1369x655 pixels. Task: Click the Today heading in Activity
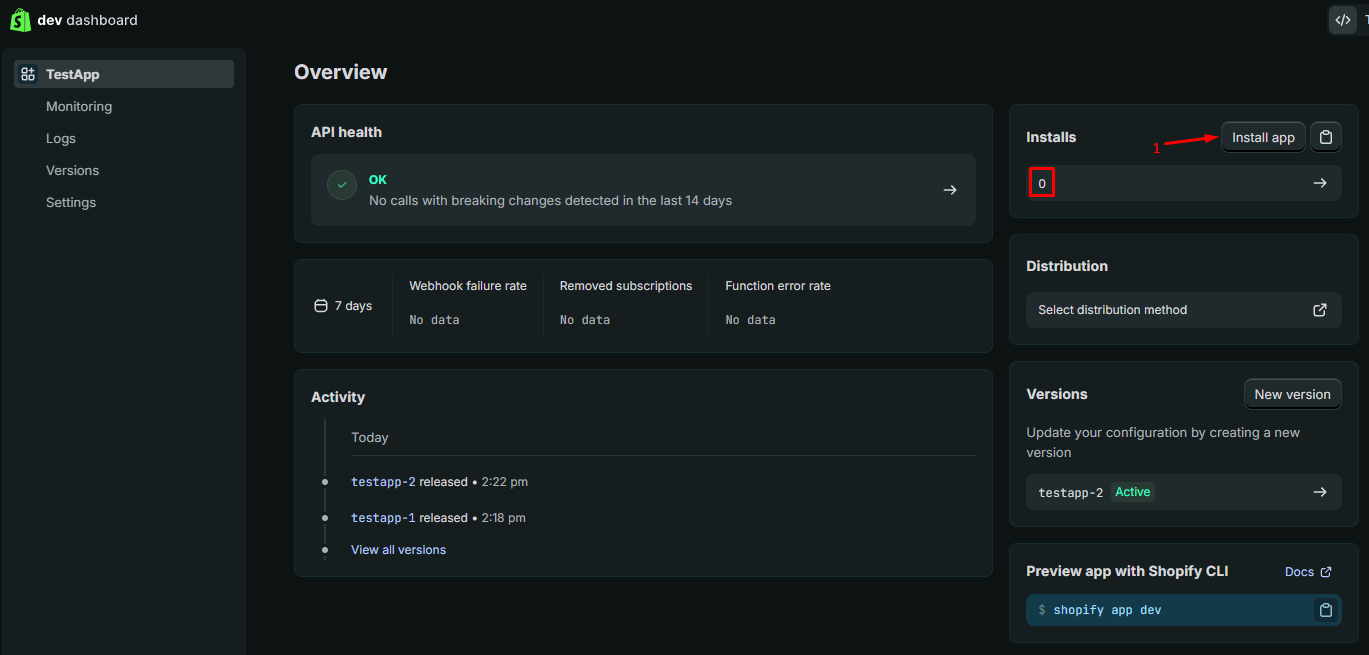point(370,438)
